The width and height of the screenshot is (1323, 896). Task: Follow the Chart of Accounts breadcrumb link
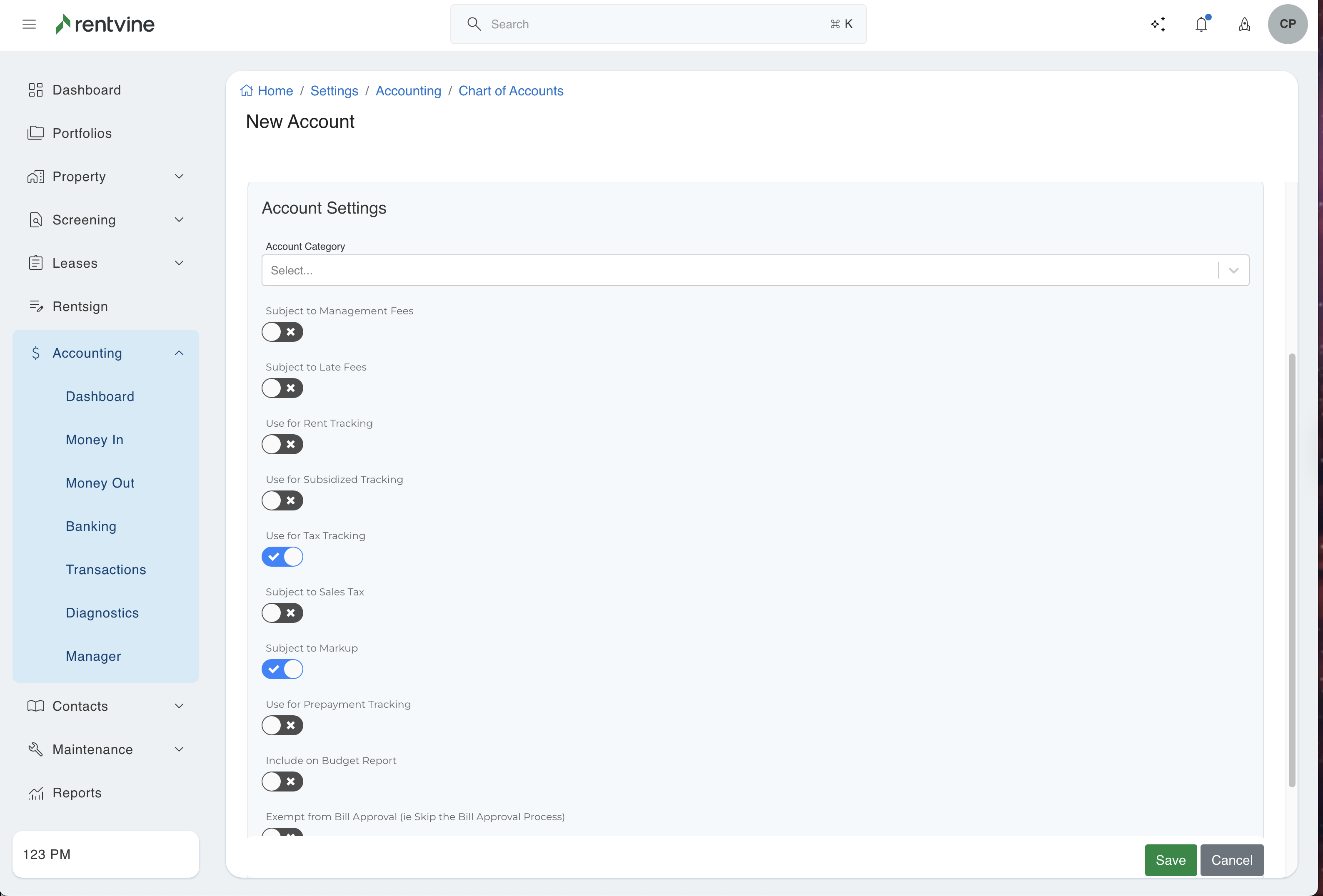click(x=511, y=91)
